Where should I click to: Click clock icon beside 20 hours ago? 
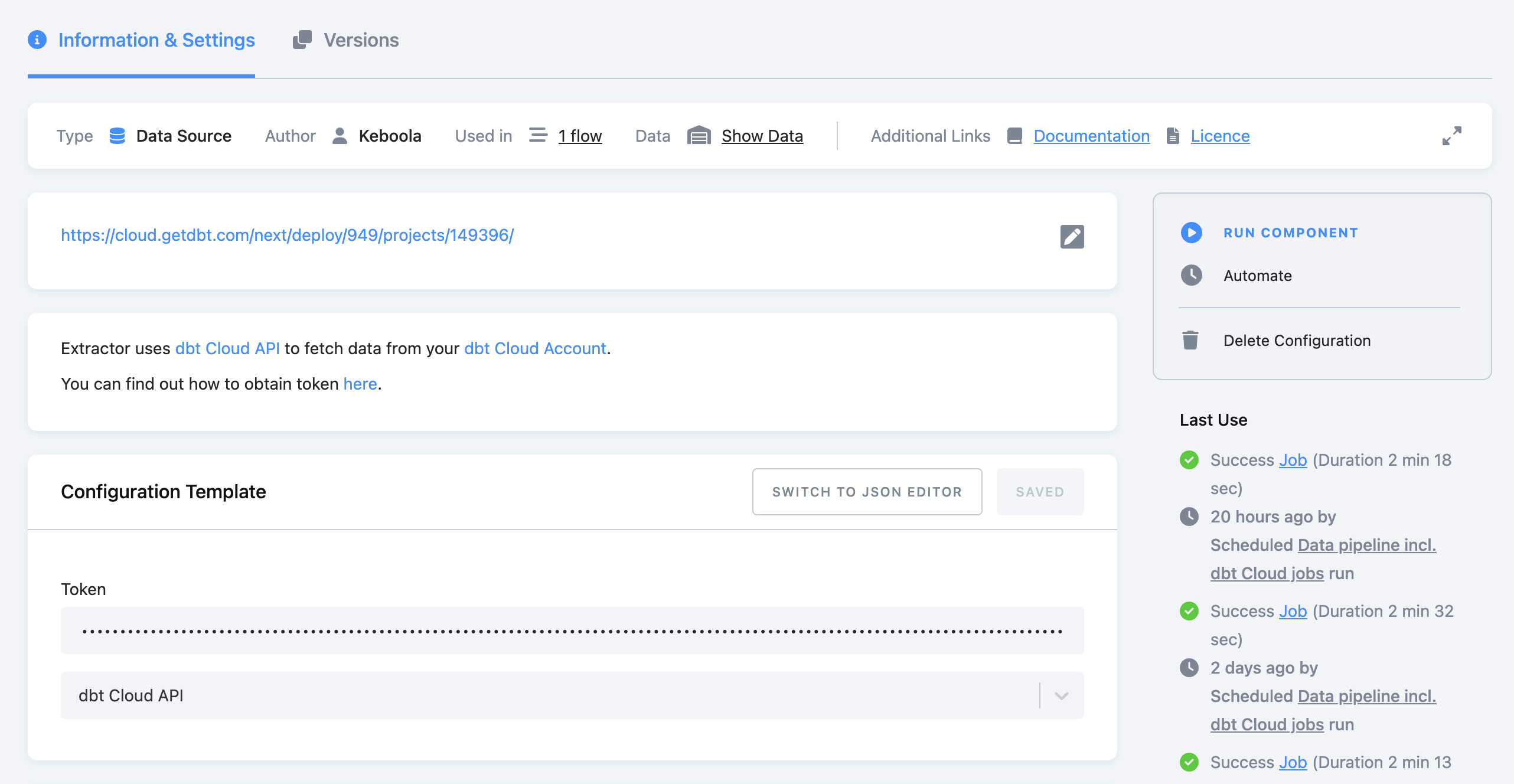1189,517
